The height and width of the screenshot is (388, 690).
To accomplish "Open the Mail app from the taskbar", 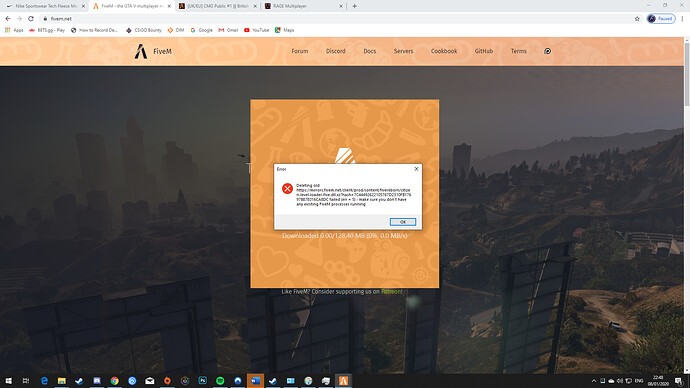I will pyautogui.click(x=150, y=381).
